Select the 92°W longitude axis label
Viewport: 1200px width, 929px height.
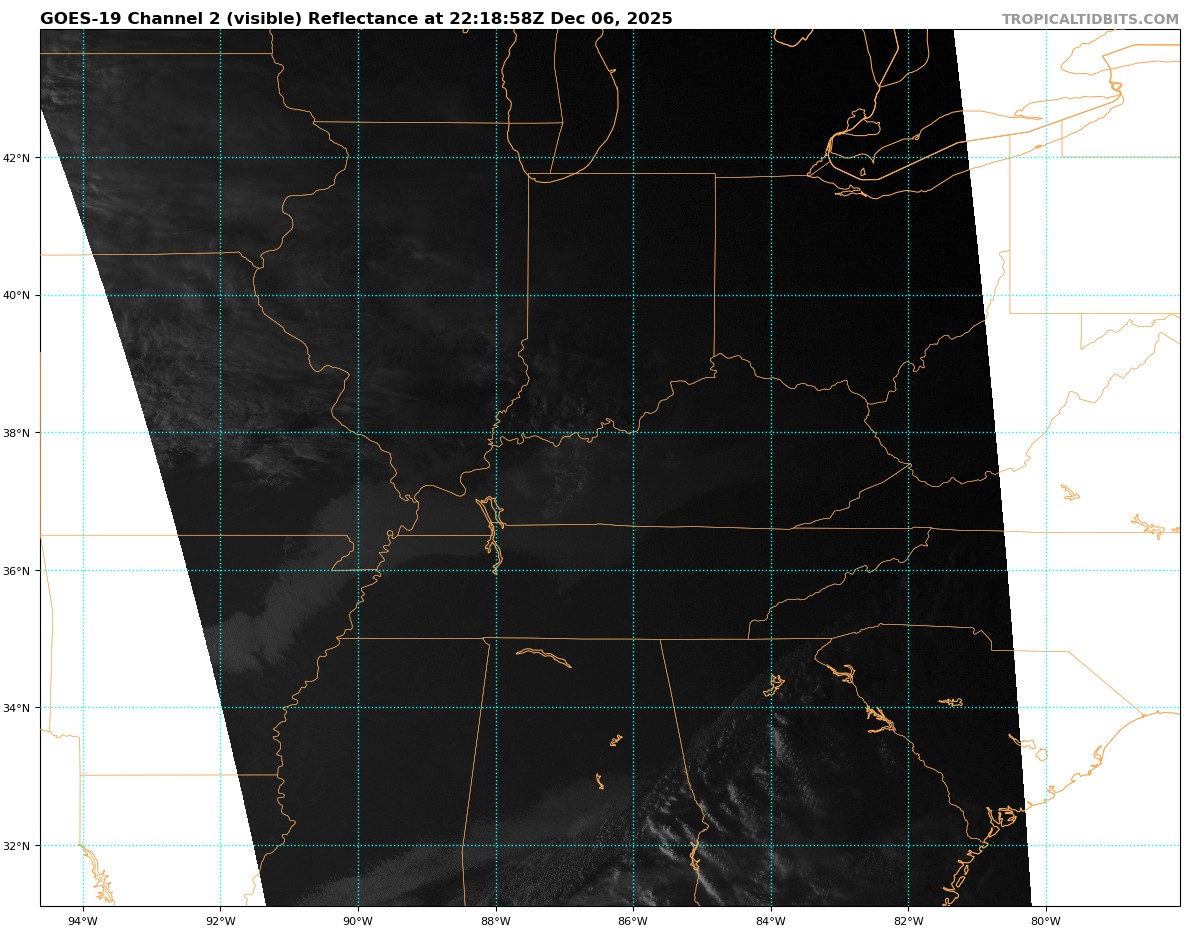[220, 920]
